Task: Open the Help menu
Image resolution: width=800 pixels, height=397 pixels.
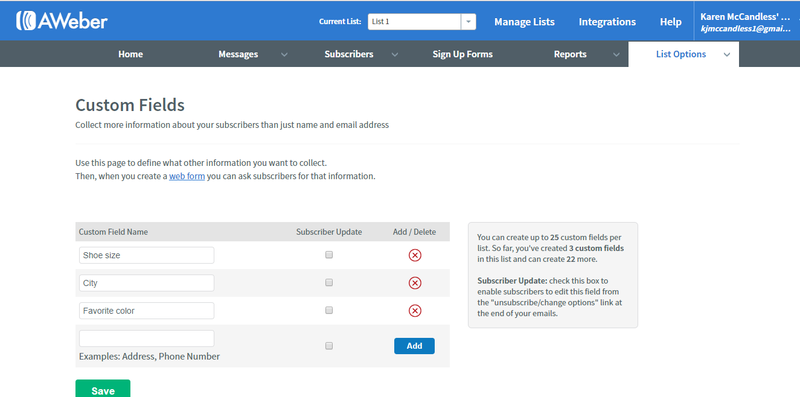Action: point(670,22)
